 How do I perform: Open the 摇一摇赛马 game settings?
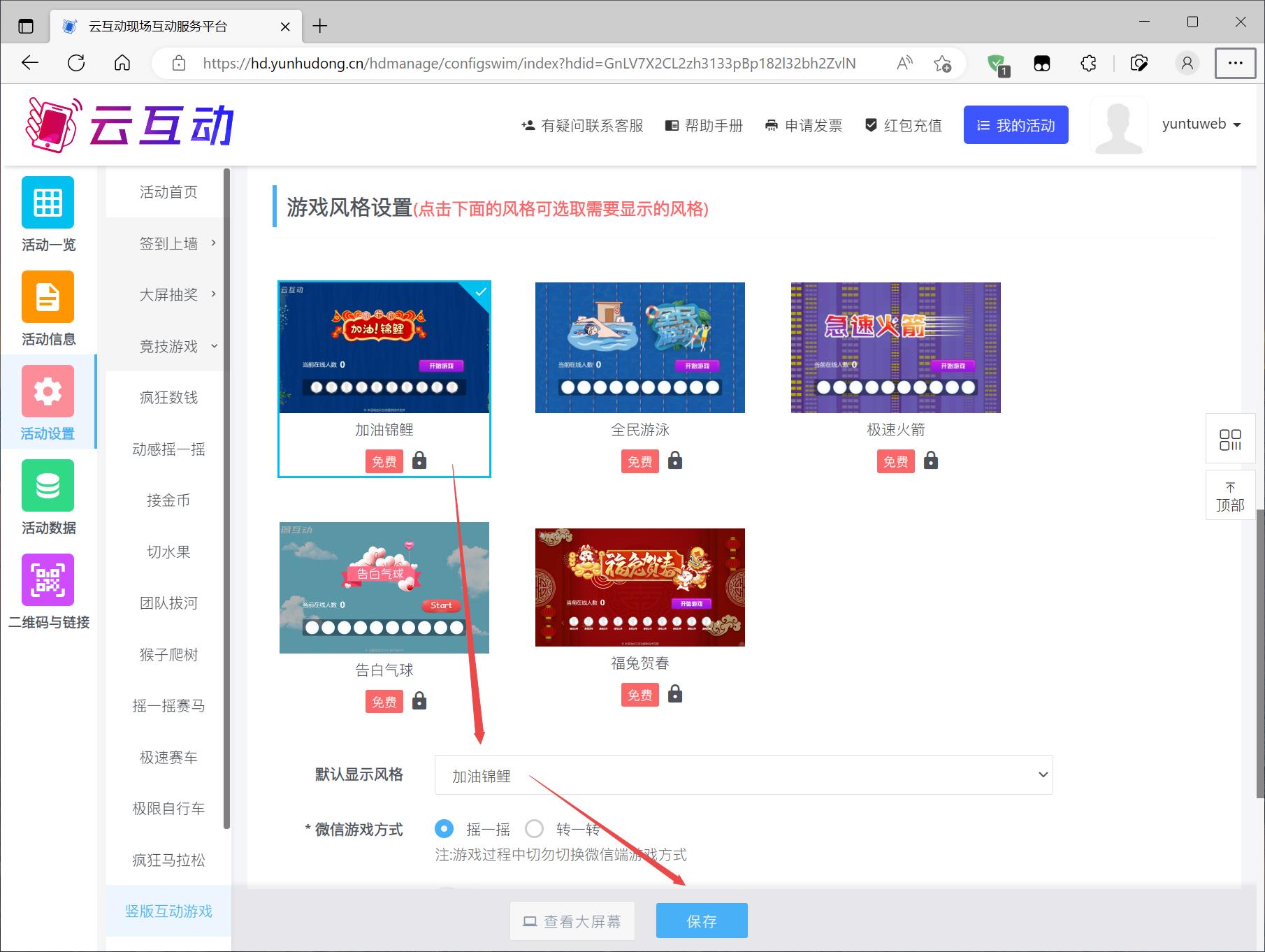tap(168, 706)
